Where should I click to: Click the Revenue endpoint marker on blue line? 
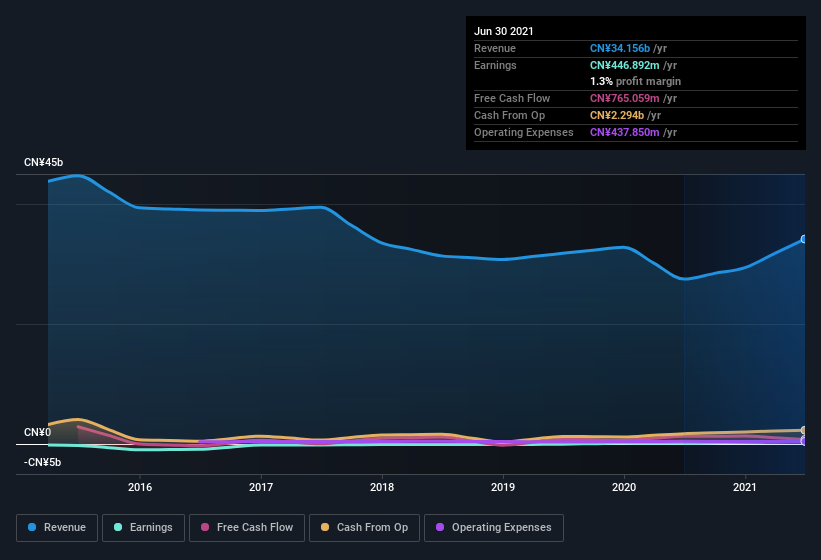[804, 239]
